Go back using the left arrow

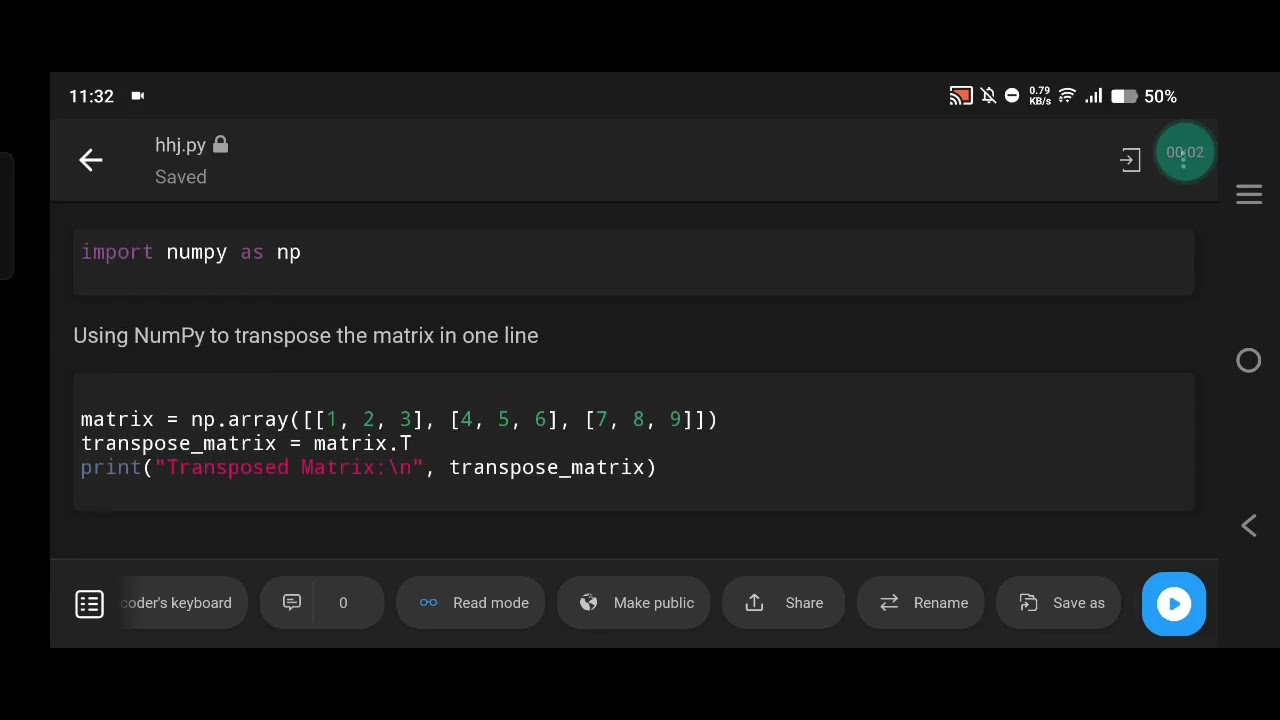click(x=91, y=160)
